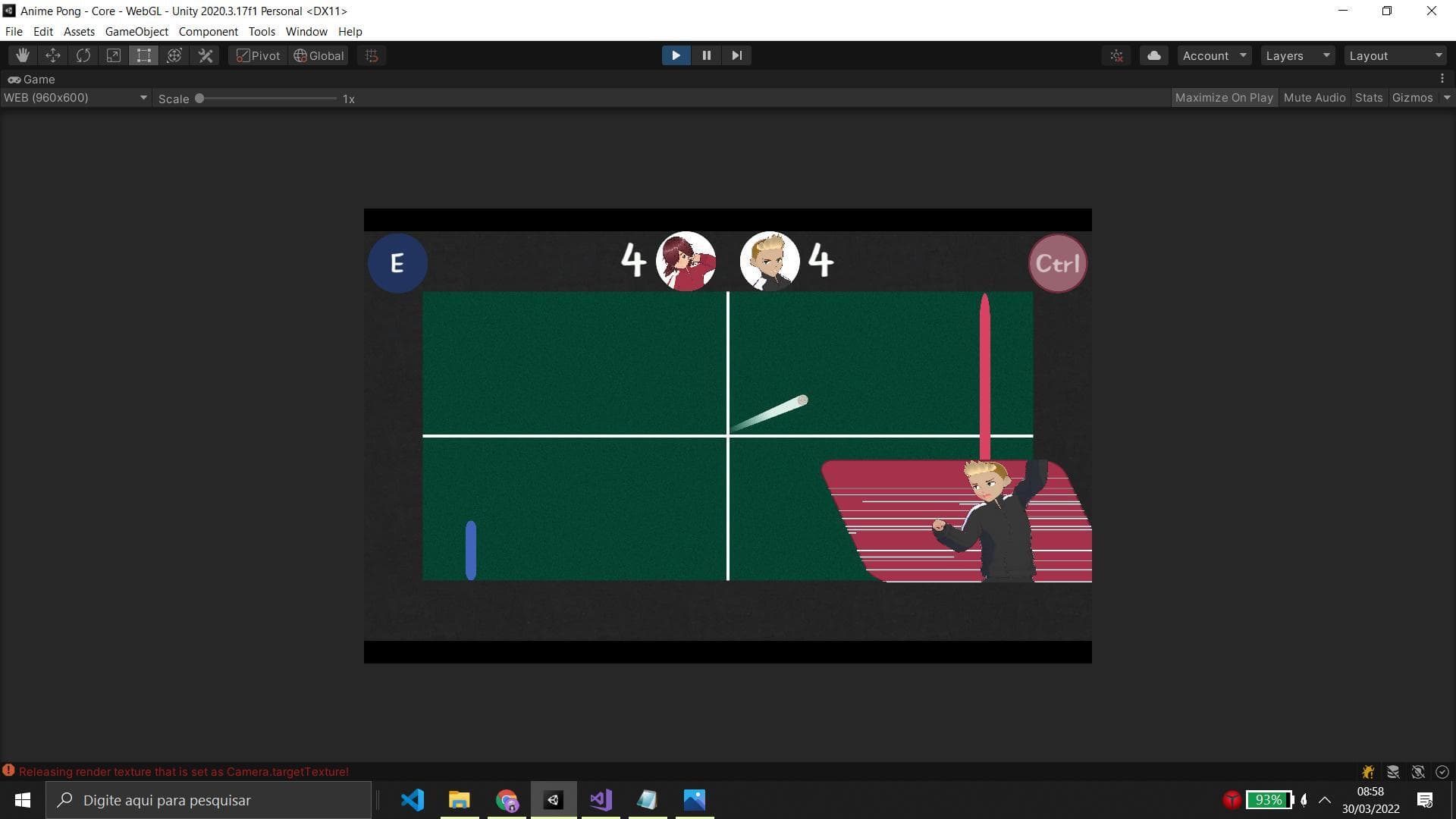The height and width of the screenshot is (819, 1456).
Task: Select the Rect transform tool
Action: (144, 55)
